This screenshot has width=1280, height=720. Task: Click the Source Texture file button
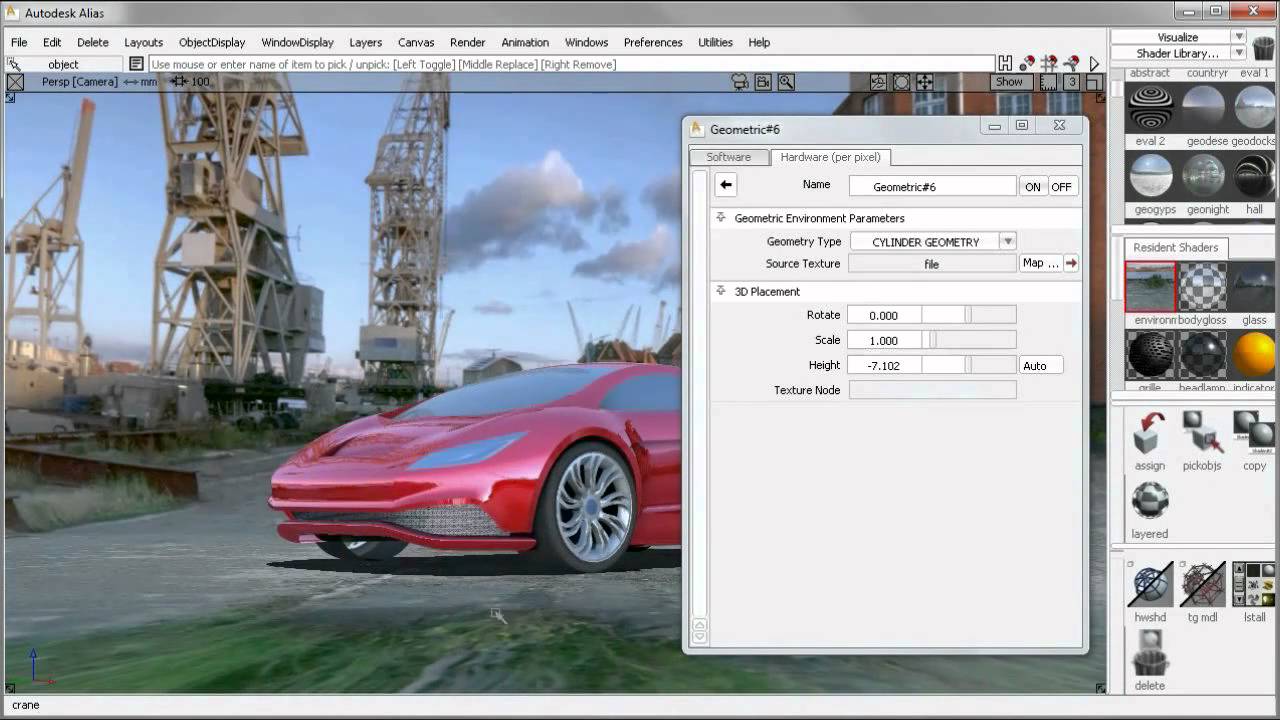tap(932, 264)
